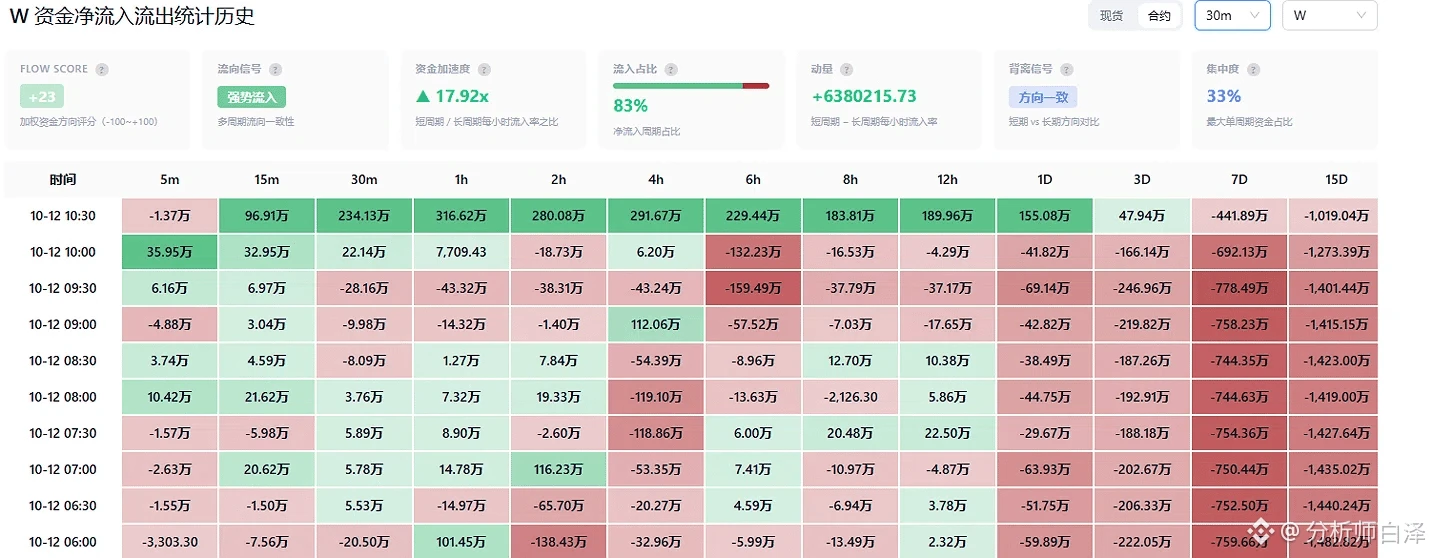Click the 33% concentration value
Viewport: 1433px width, 558px height.
(x=1224, y=96)
